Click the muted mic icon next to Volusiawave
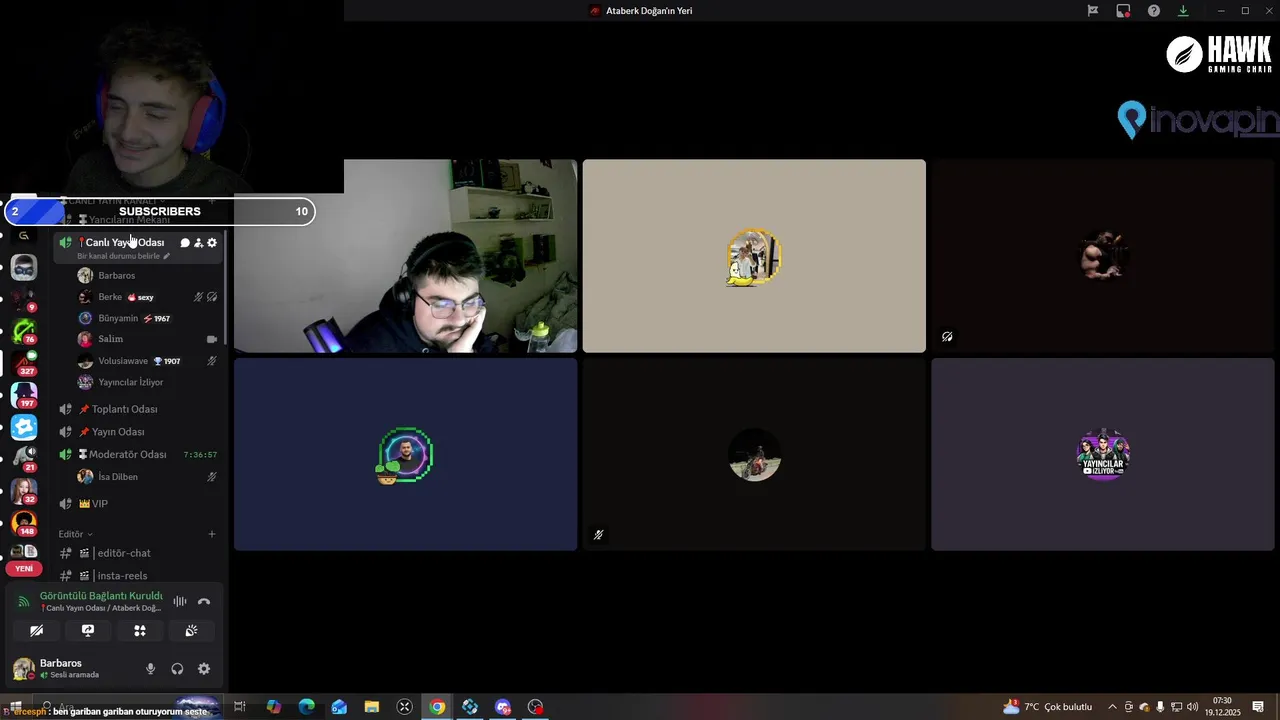Viewport: 1280px width, 720px height. [x=212, y=361]
